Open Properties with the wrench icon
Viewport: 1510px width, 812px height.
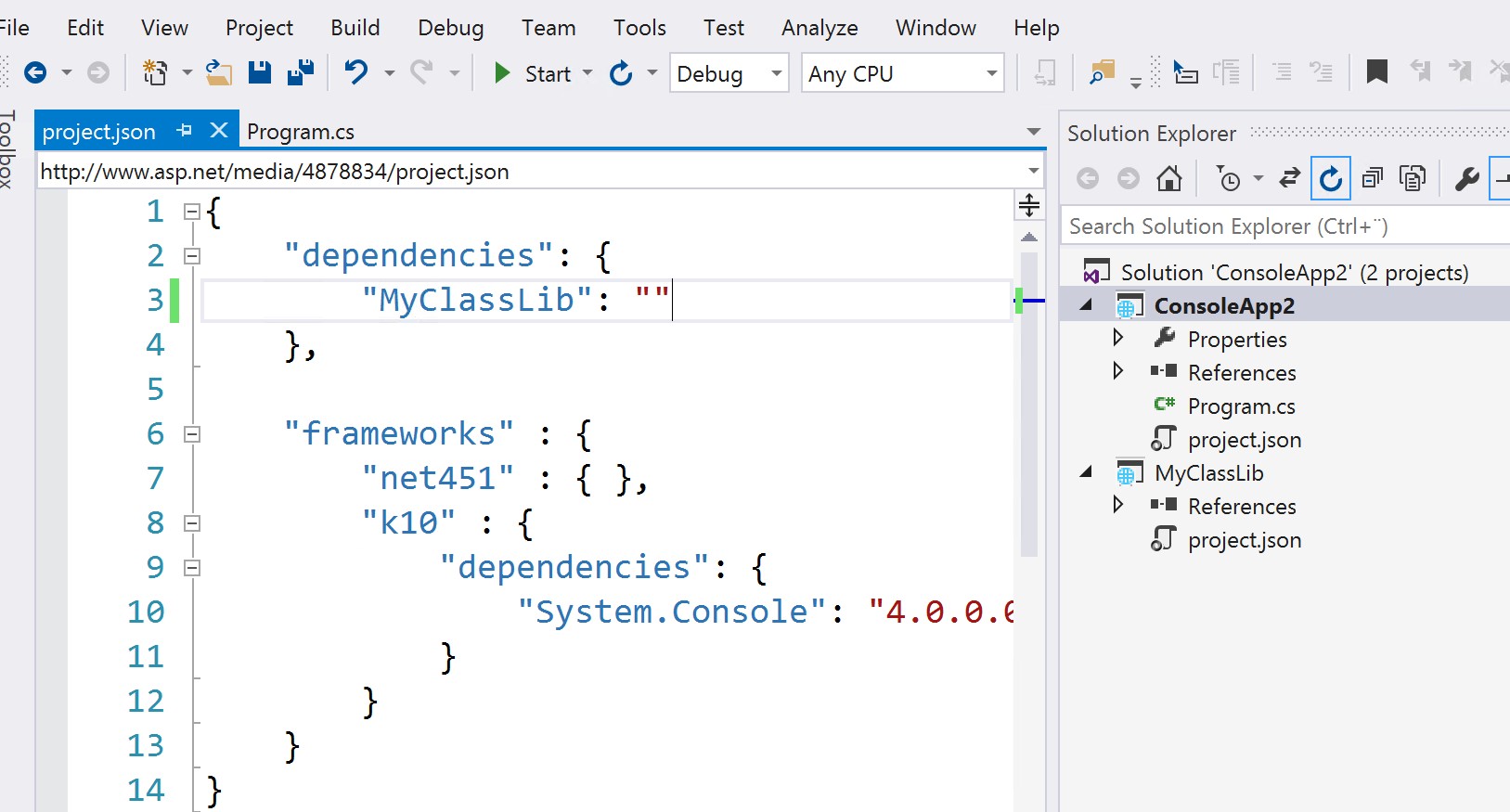point(1466,178)
